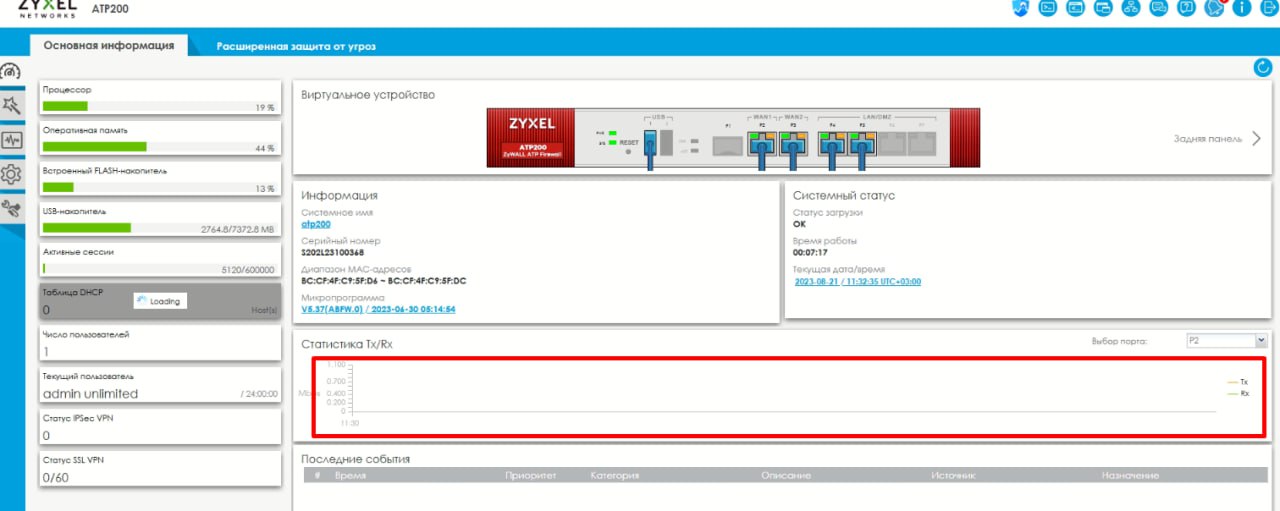Click the Rx legend entry in chart
The width and height of the screenshot is (1280, 511).
(x=1237, y=393)
